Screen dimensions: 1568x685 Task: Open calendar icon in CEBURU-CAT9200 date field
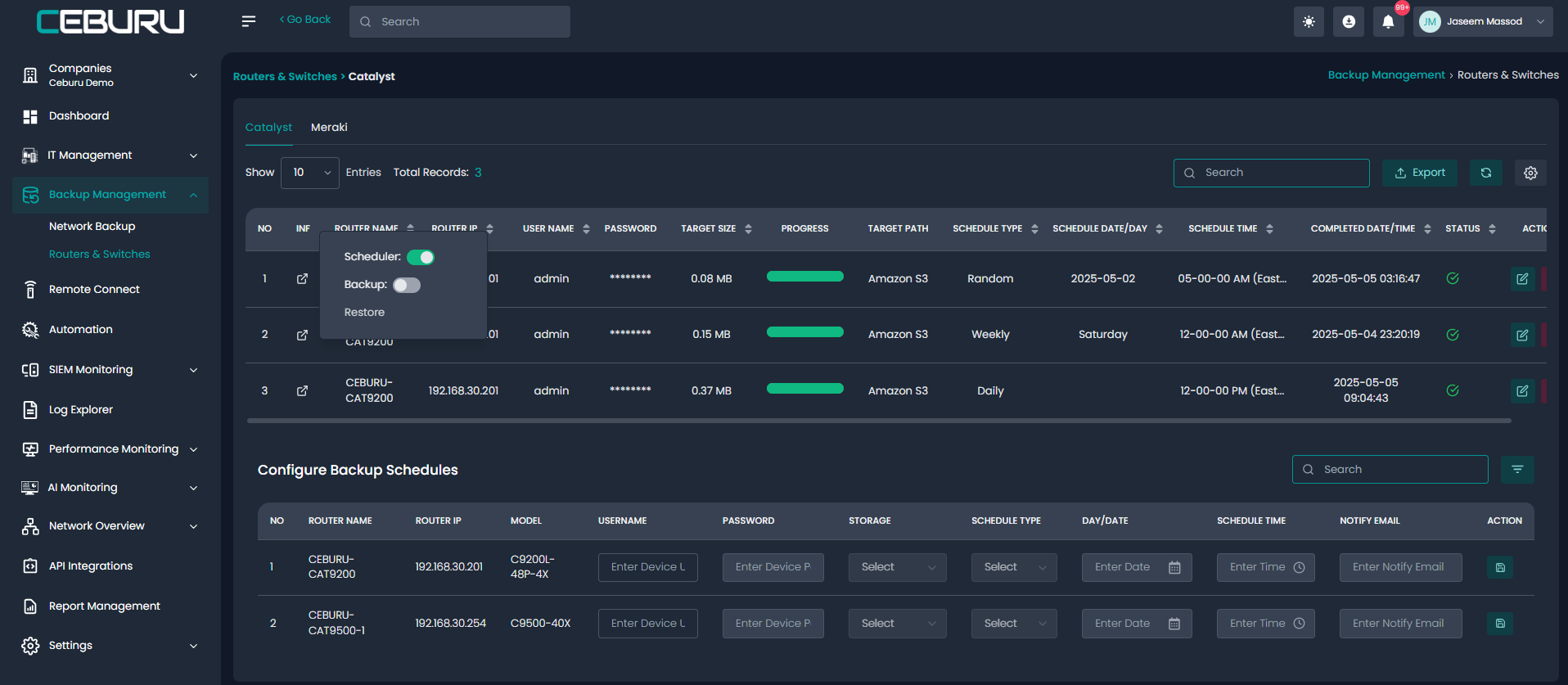1174,568
